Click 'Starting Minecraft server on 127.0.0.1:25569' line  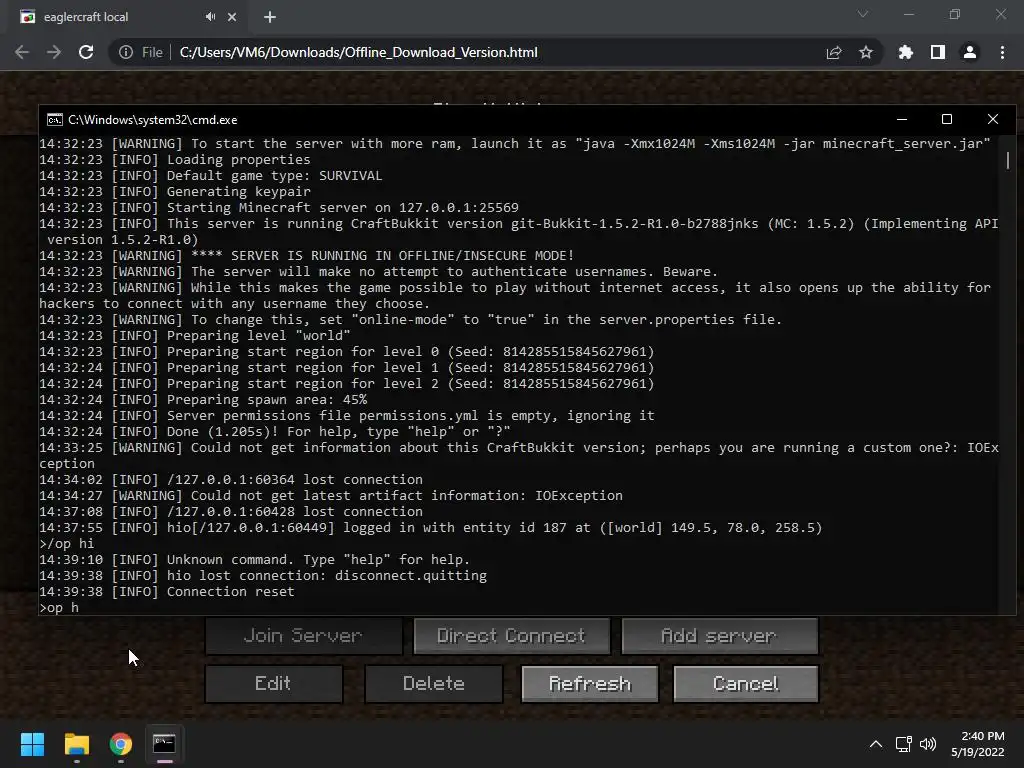click(279, 208)
